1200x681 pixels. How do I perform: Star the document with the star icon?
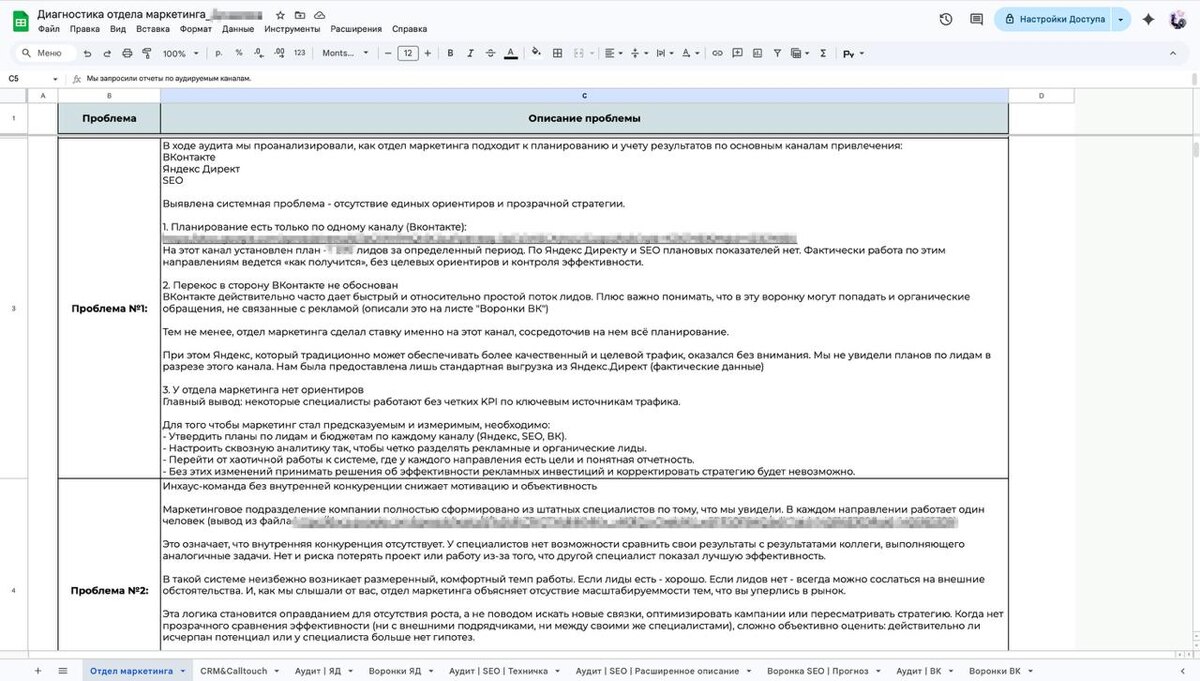pyautogui.click(x=281, y=16)
